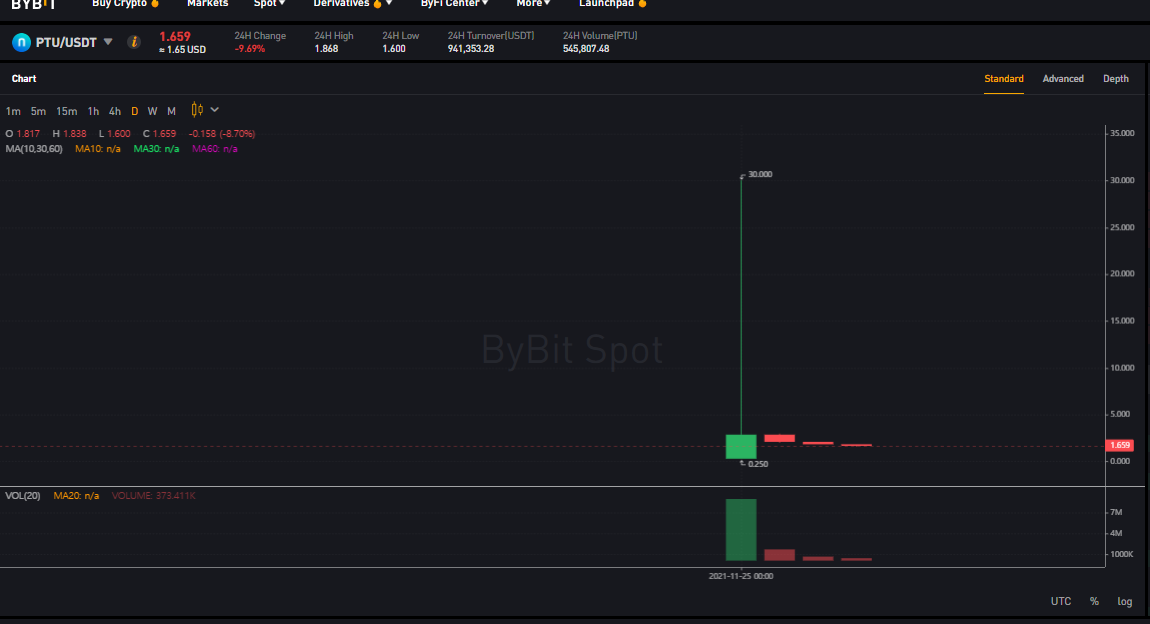Image resolution: width=1150 pixels, height=624 pixels.
Task: Select the weekly W timeframe
Action: pos(153,111)
